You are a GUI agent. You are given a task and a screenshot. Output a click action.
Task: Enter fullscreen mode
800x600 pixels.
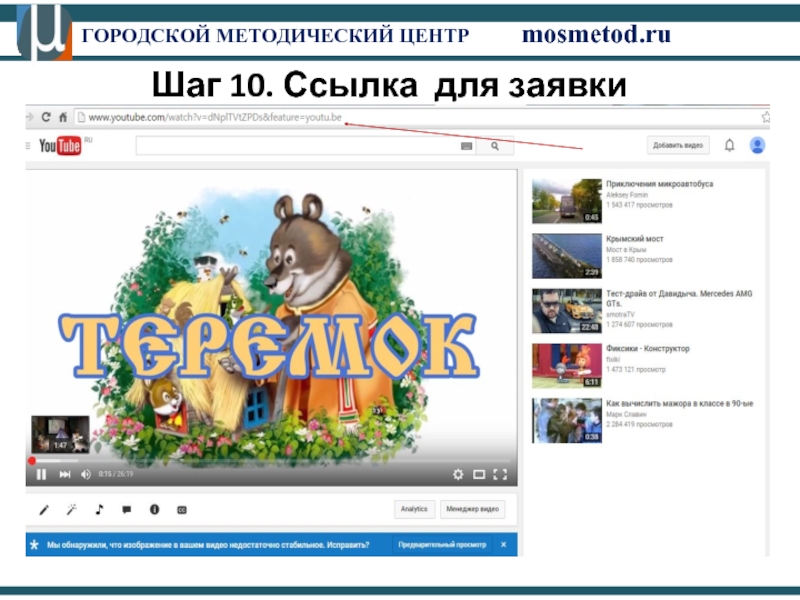click(x=500, y=474)
